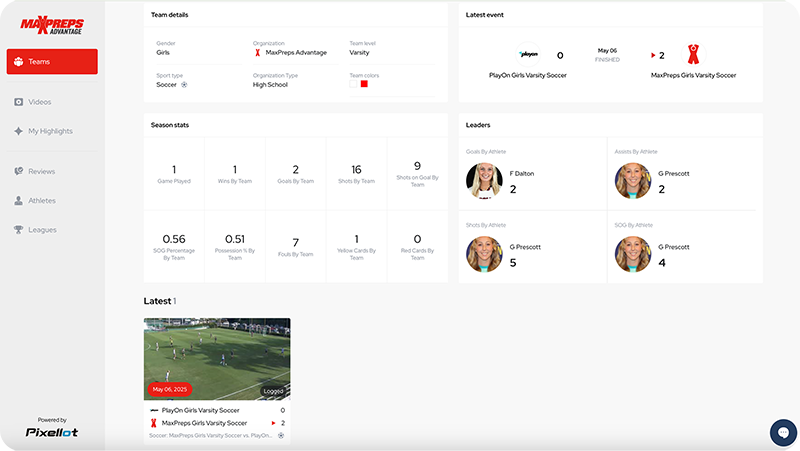Click the Videos camera icon
This screenshot has height=451, width=800.
(19, 102)
